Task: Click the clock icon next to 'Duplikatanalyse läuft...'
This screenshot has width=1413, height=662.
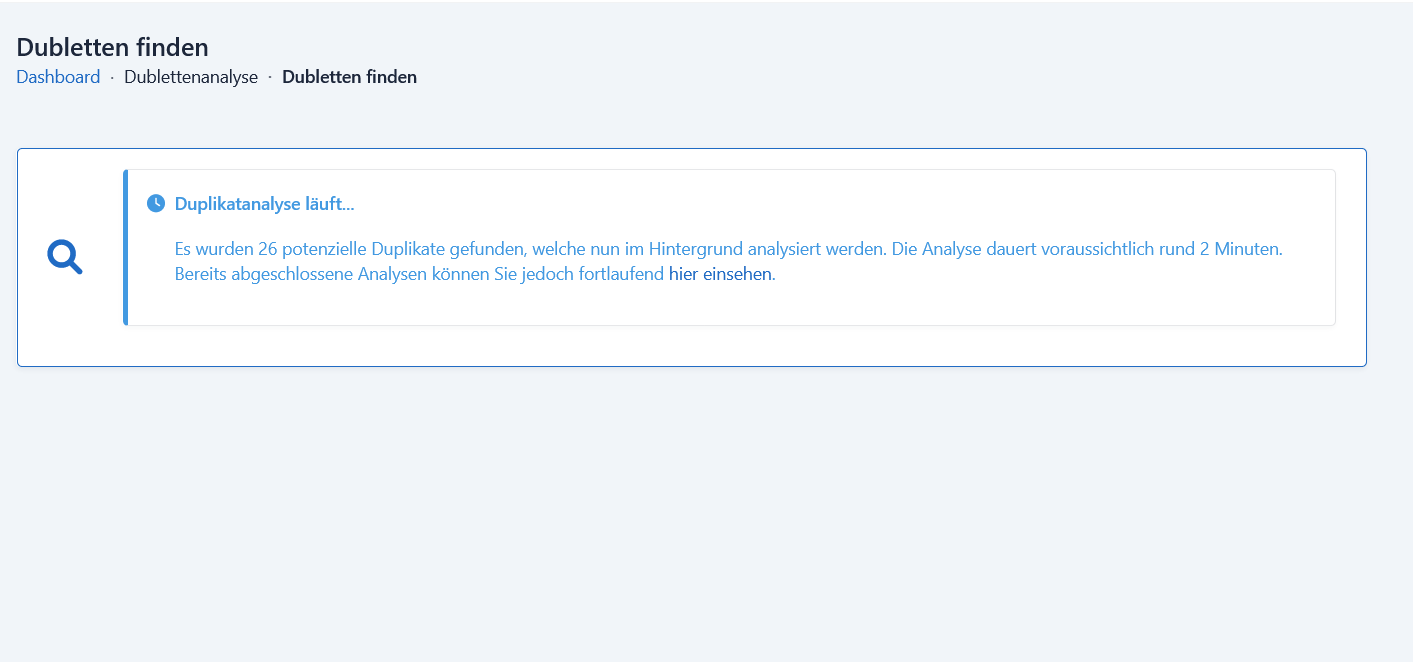Action: [157, 203]
